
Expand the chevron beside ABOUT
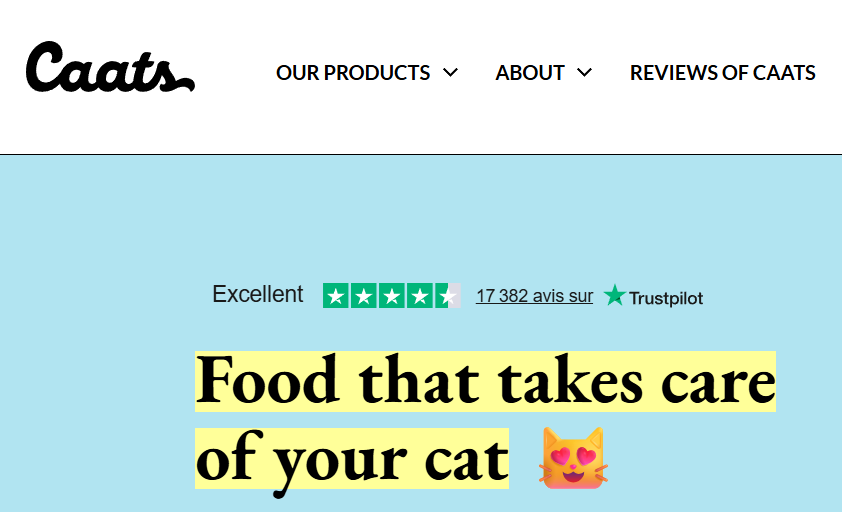point(585,73)
